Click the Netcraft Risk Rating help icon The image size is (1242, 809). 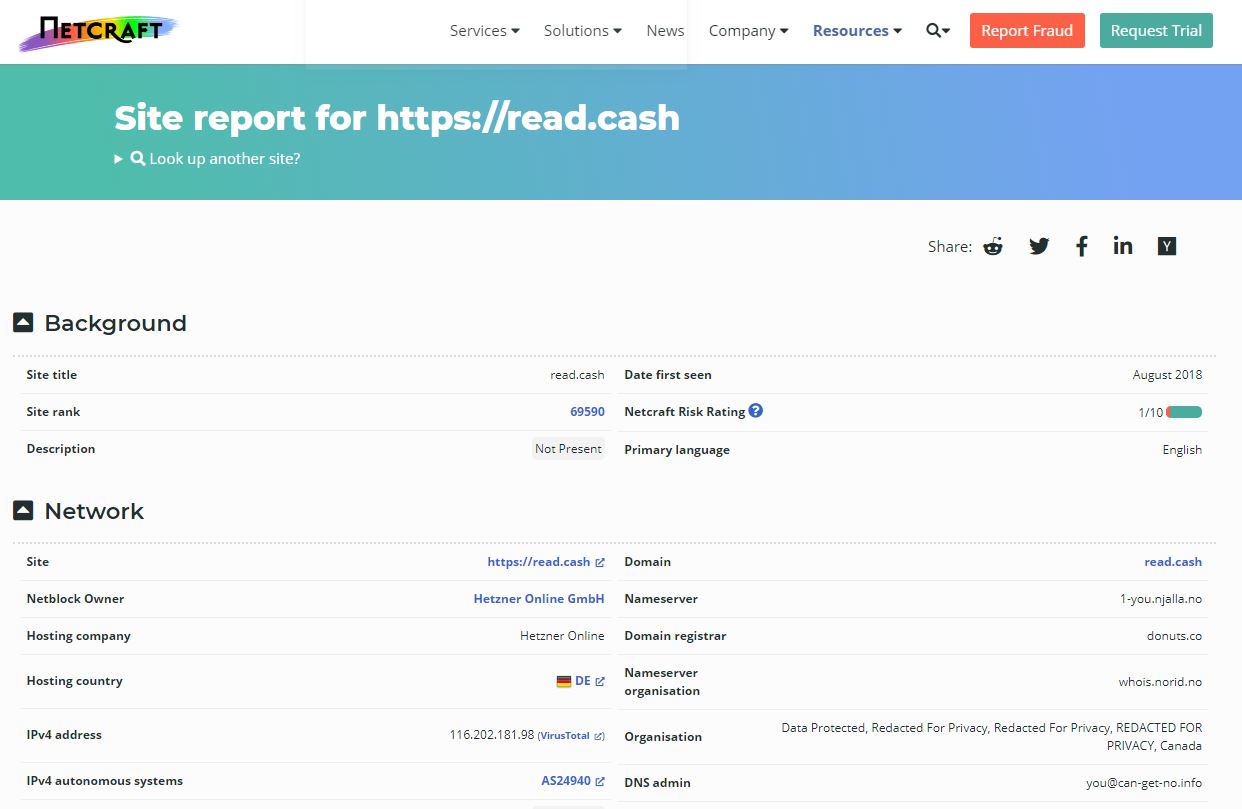pyautogui.click(x=756, y=410)
